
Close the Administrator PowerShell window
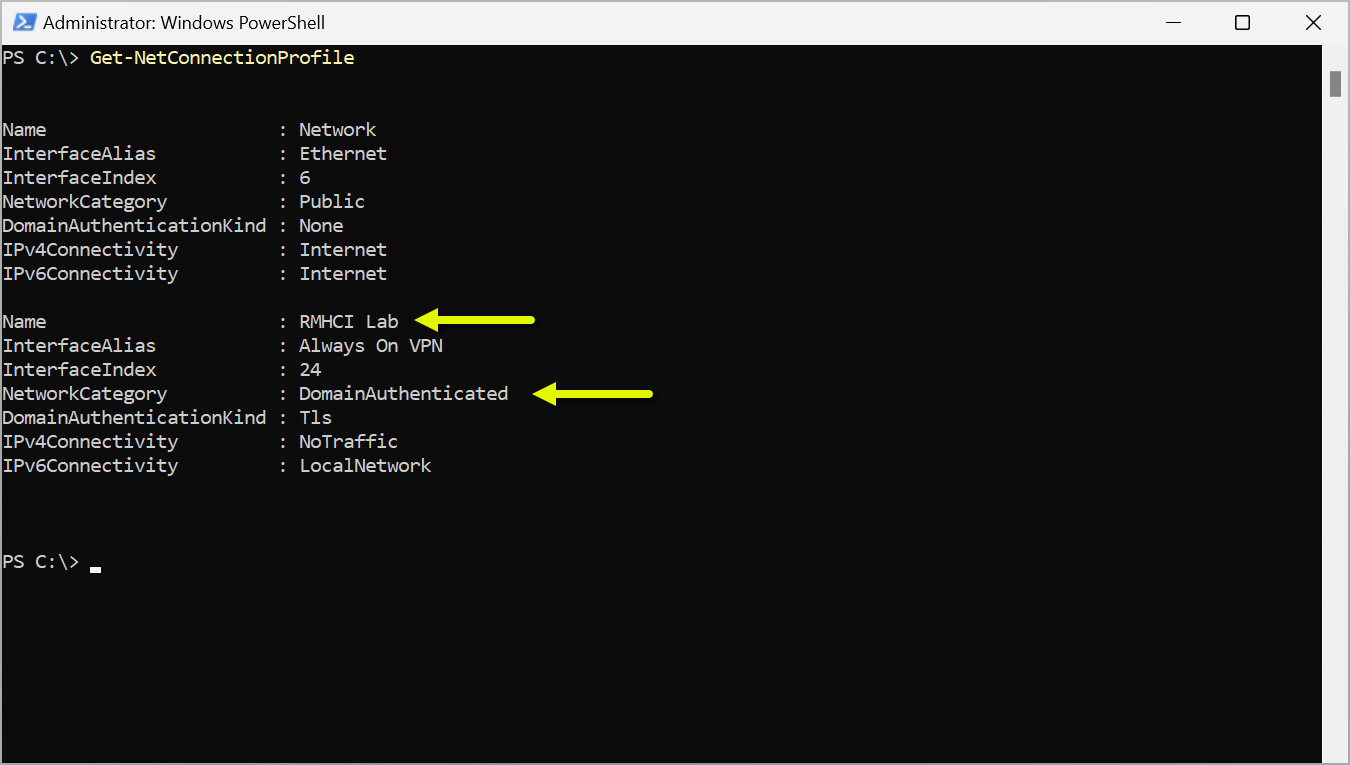coord(1313,22)
